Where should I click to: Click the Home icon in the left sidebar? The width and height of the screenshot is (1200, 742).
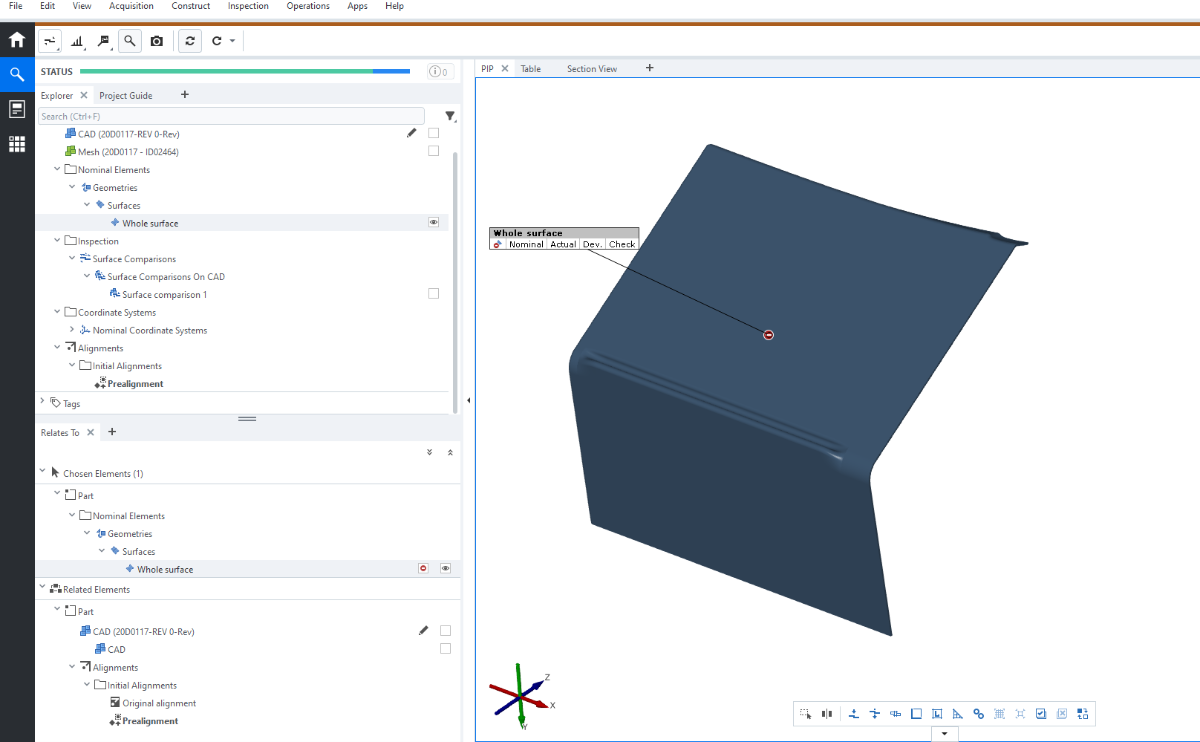17,41
